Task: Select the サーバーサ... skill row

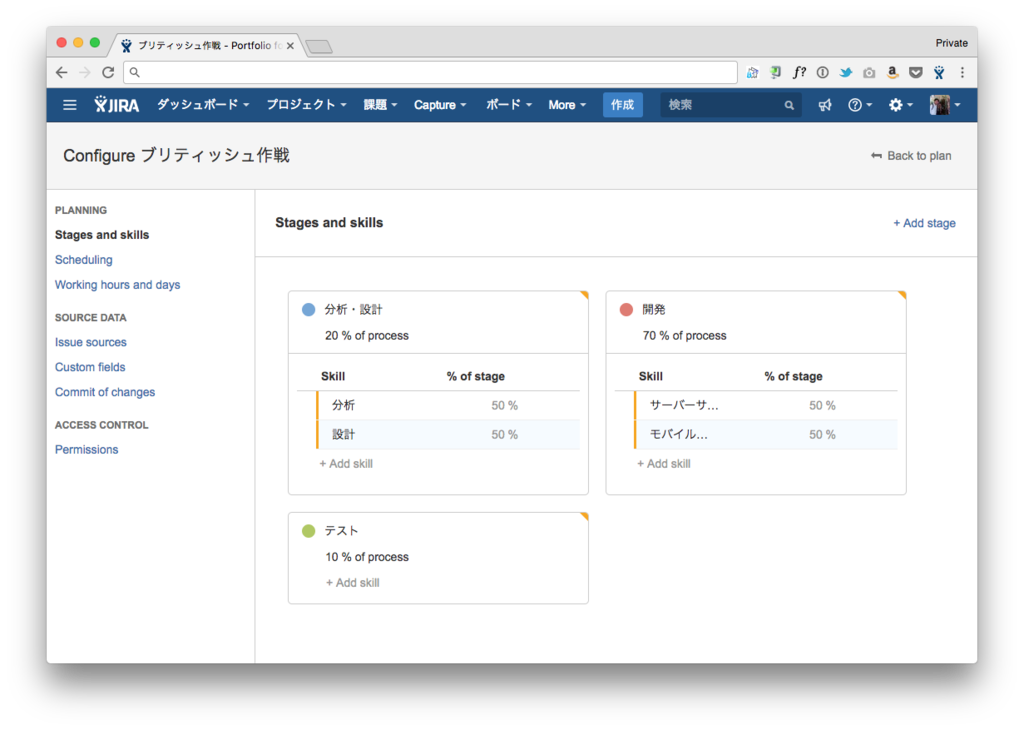Action: pyautogui.click(x=765, y=405)
